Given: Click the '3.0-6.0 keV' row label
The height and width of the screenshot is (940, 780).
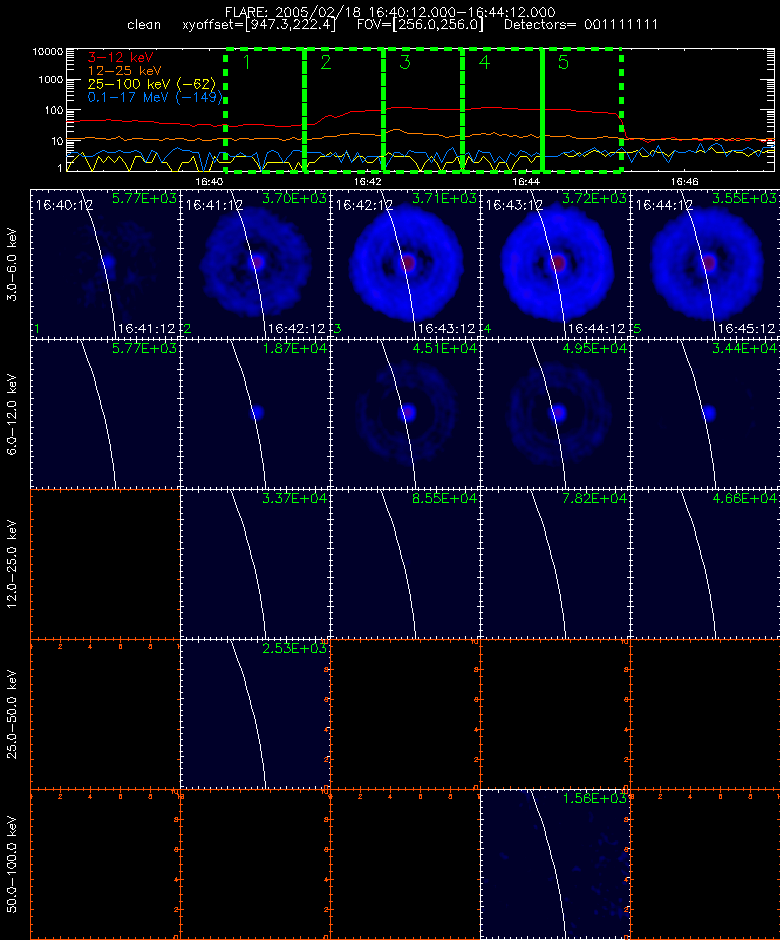Looking at the screenshot, I should (x=12, y=264).
